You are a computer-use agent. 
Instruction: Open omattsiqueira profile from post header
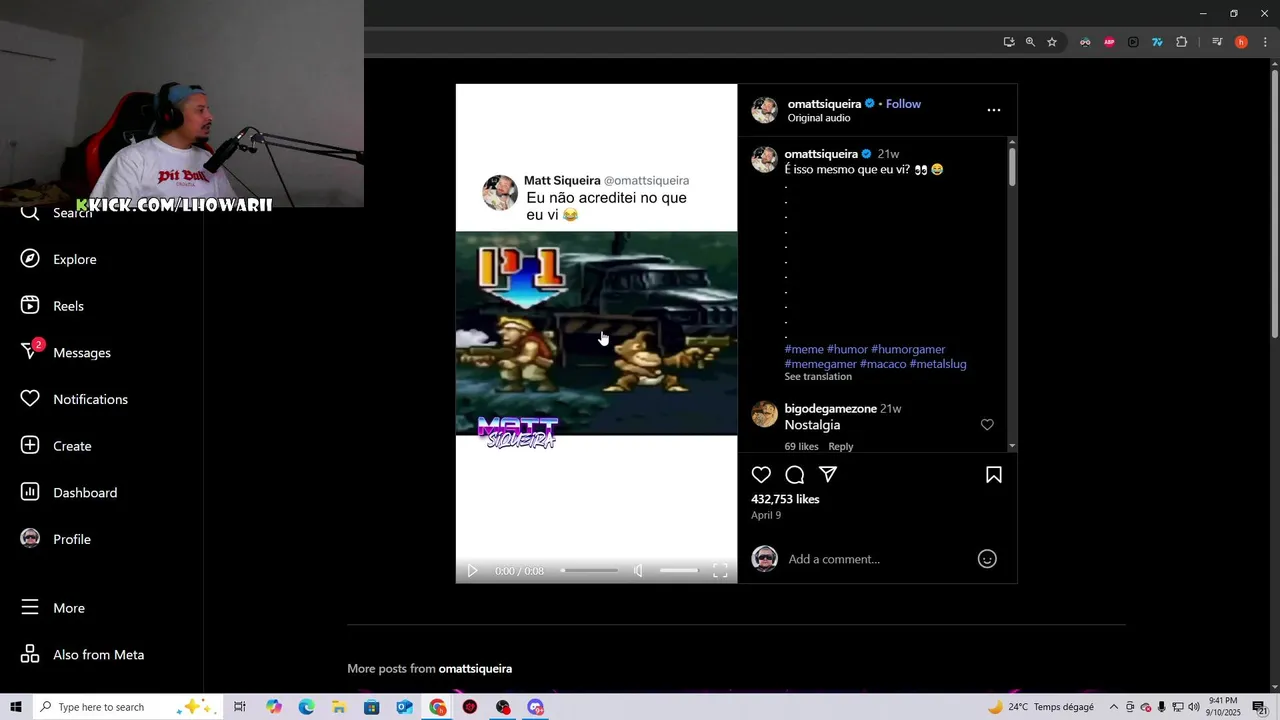click(825, 104)
